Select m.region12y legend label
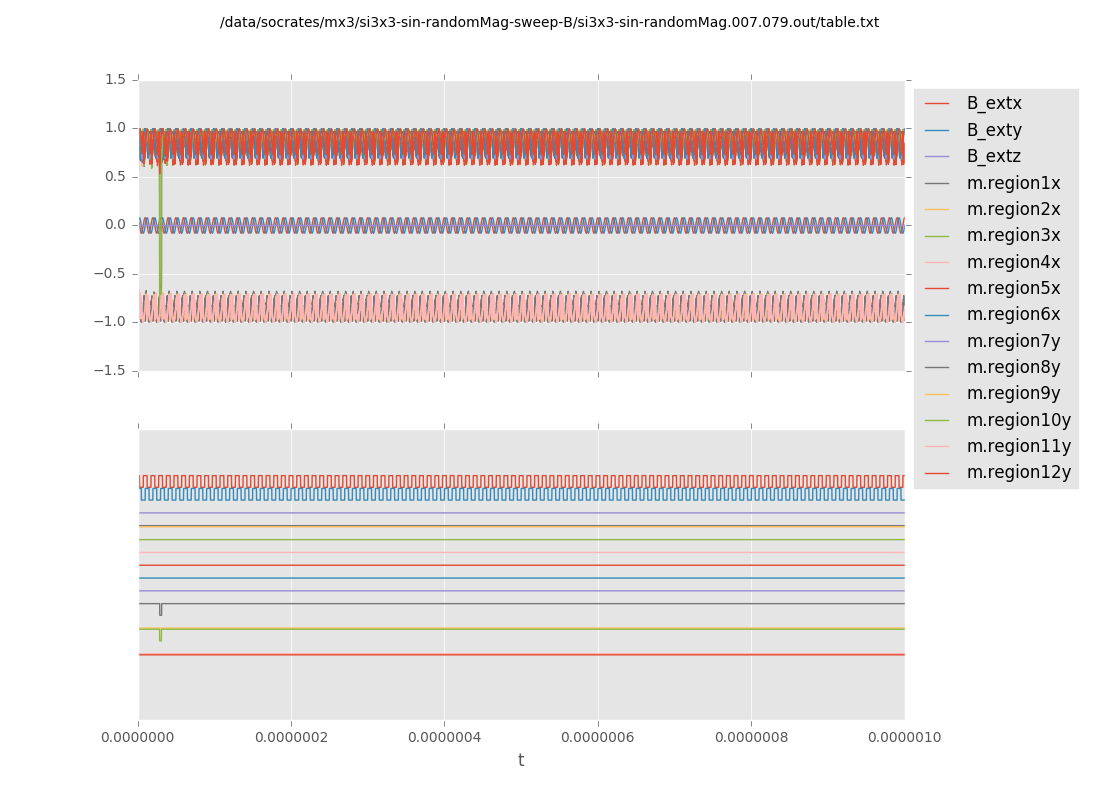Viewport: 1100px width, 800px height. 1018,472
